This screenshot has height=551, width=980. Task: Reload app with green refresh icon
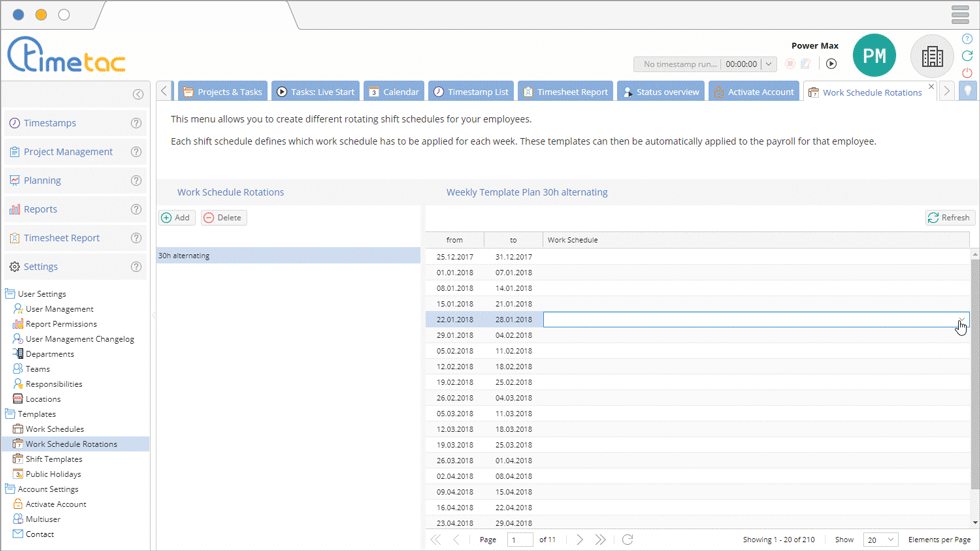(x=967, y=56)
